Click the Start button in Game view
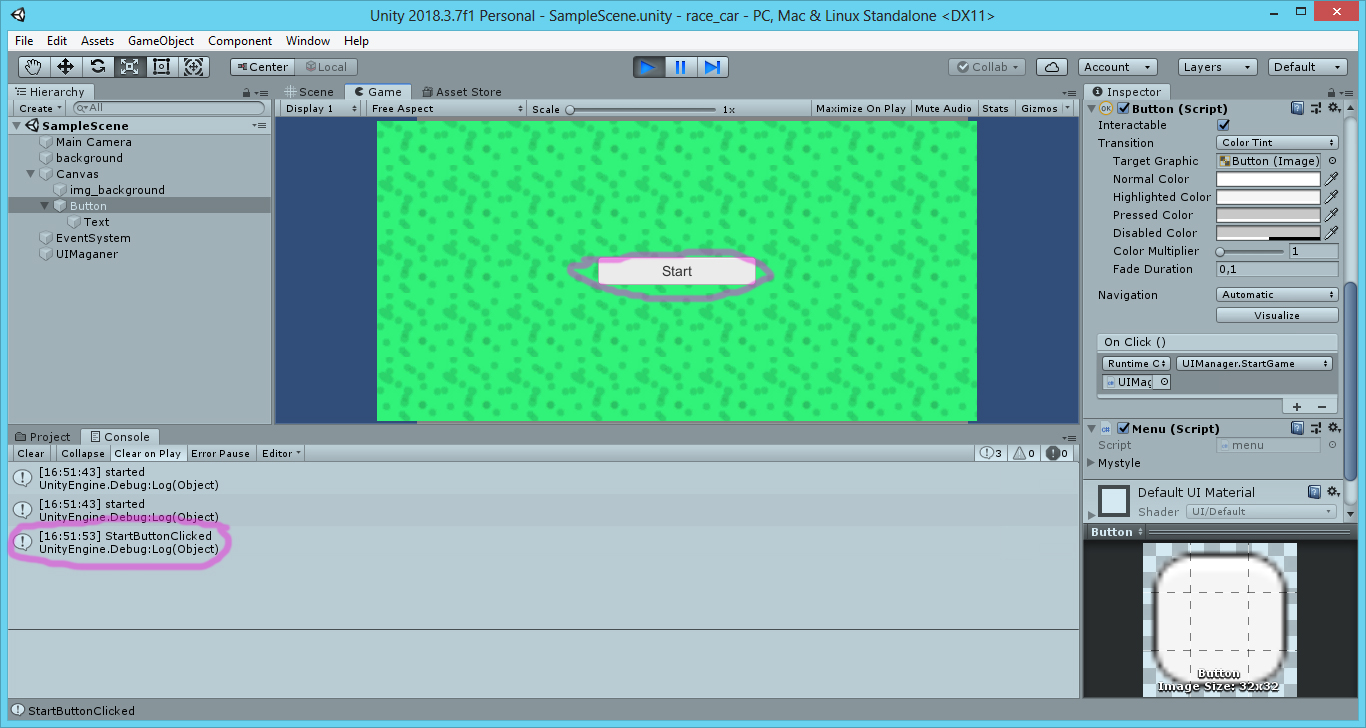Screen dimensions: 1366x728 pos(677,271)
